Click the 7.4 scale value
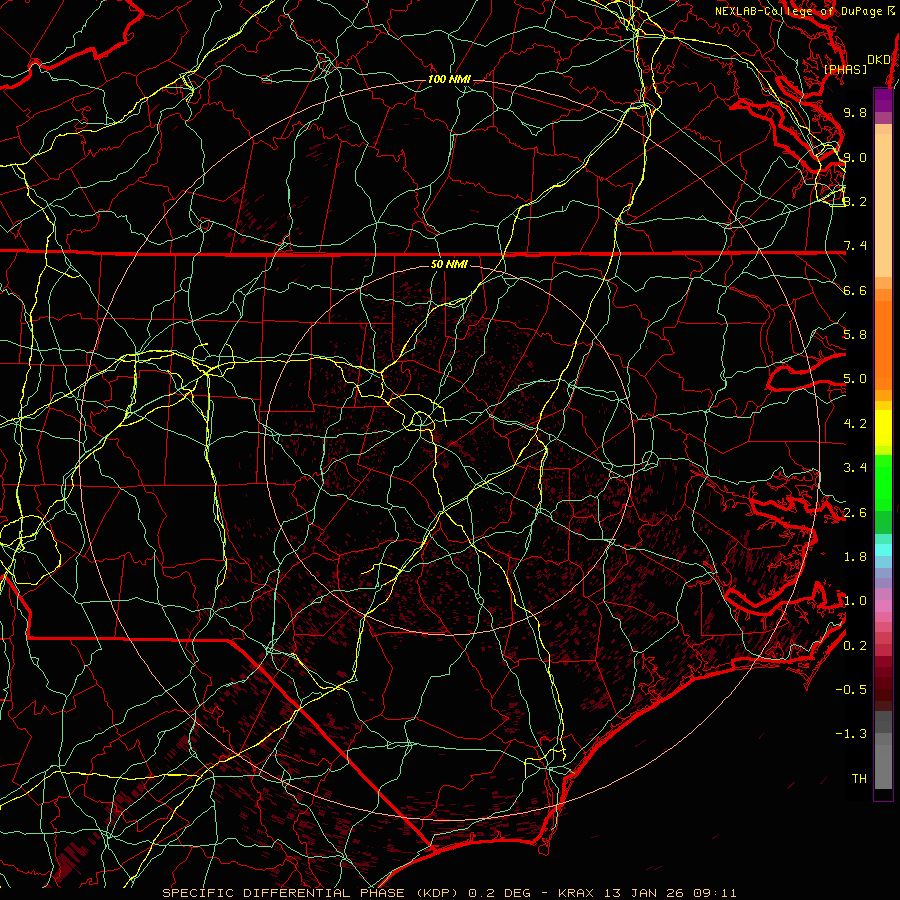 click(x=855, y=246)
